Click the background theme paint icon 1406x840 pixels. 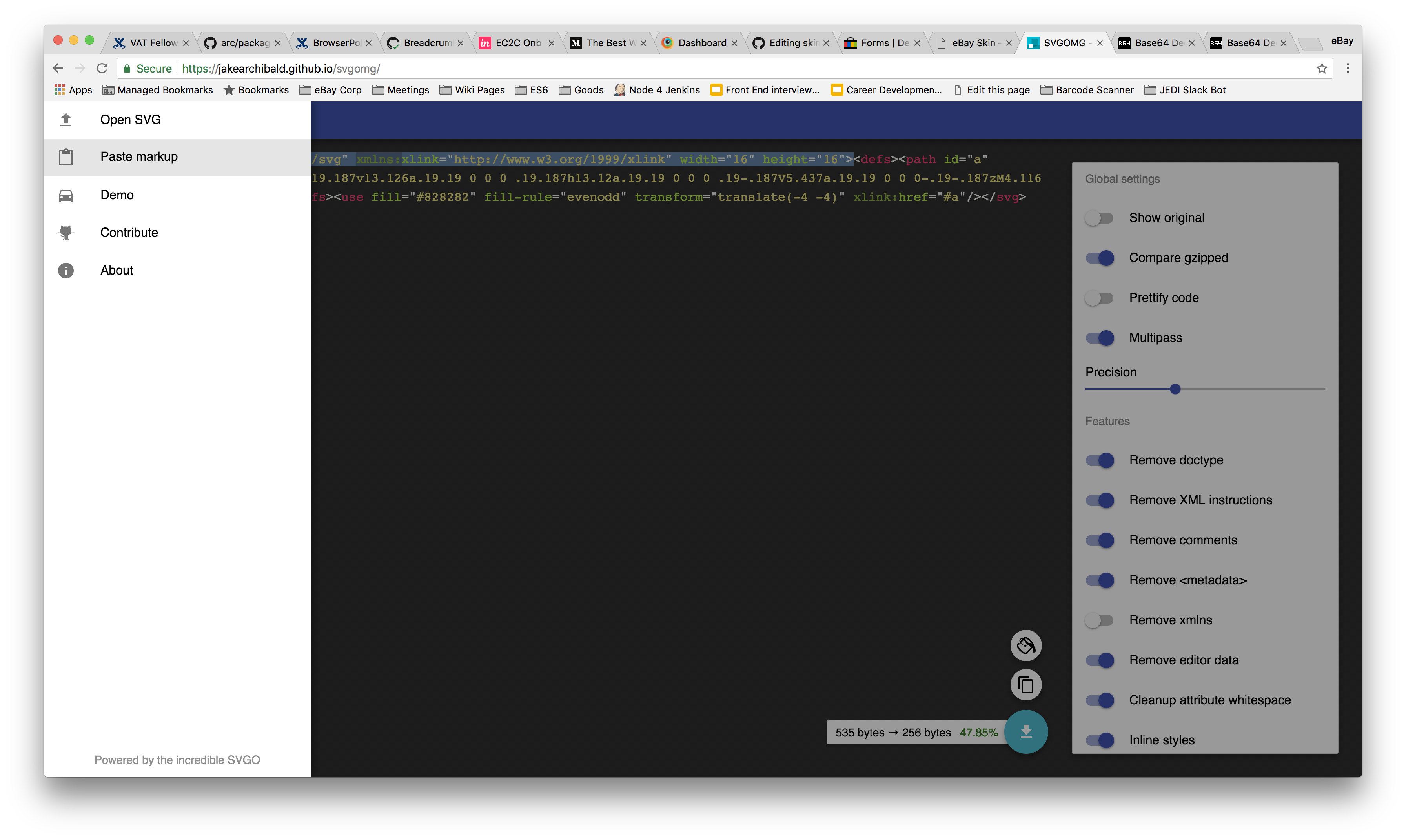pyautogui.click(x=1026, y=645)
